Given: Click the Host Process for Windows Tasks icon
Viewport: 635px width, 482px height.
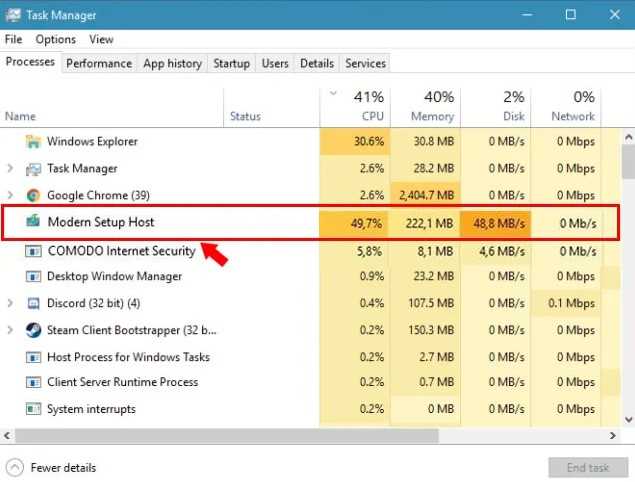Looking at the screenshot, I should pyautogui.click(x=33, y=357).
